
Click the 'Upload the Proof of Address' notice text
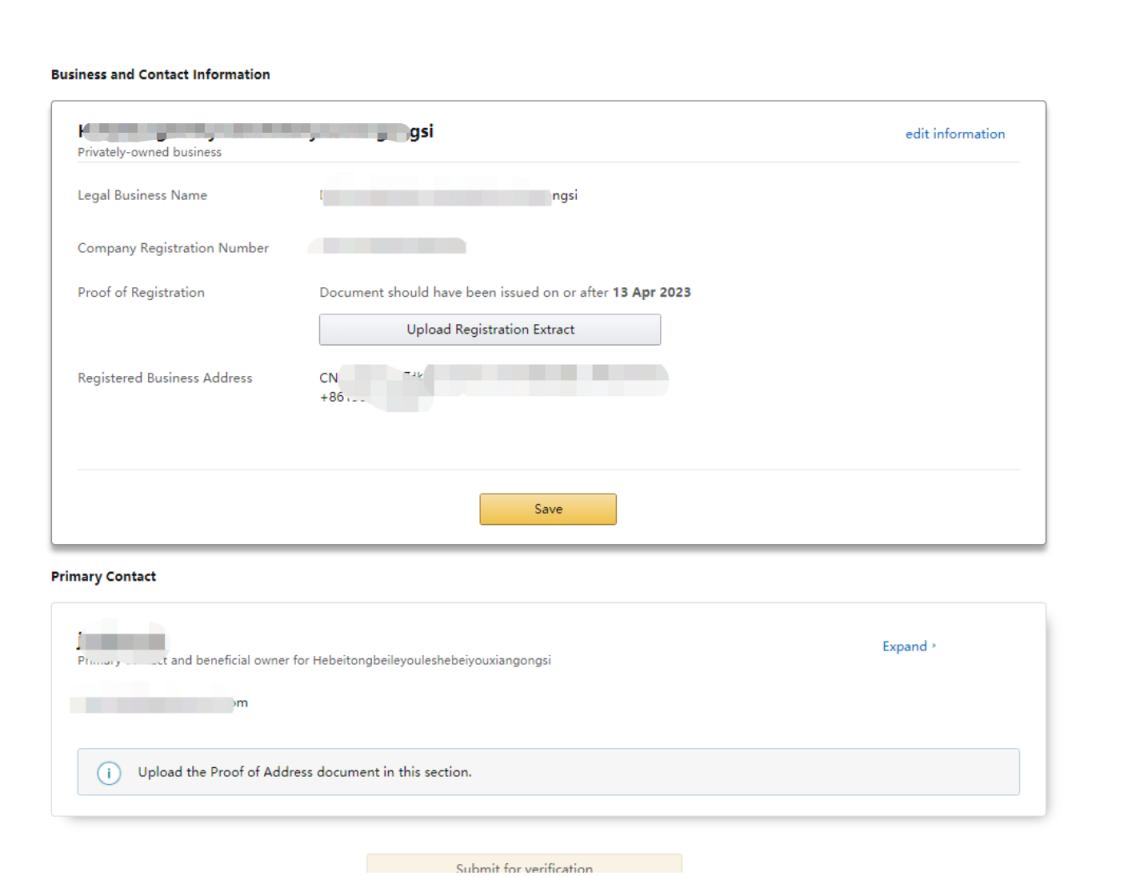click(x=304, y=773)
